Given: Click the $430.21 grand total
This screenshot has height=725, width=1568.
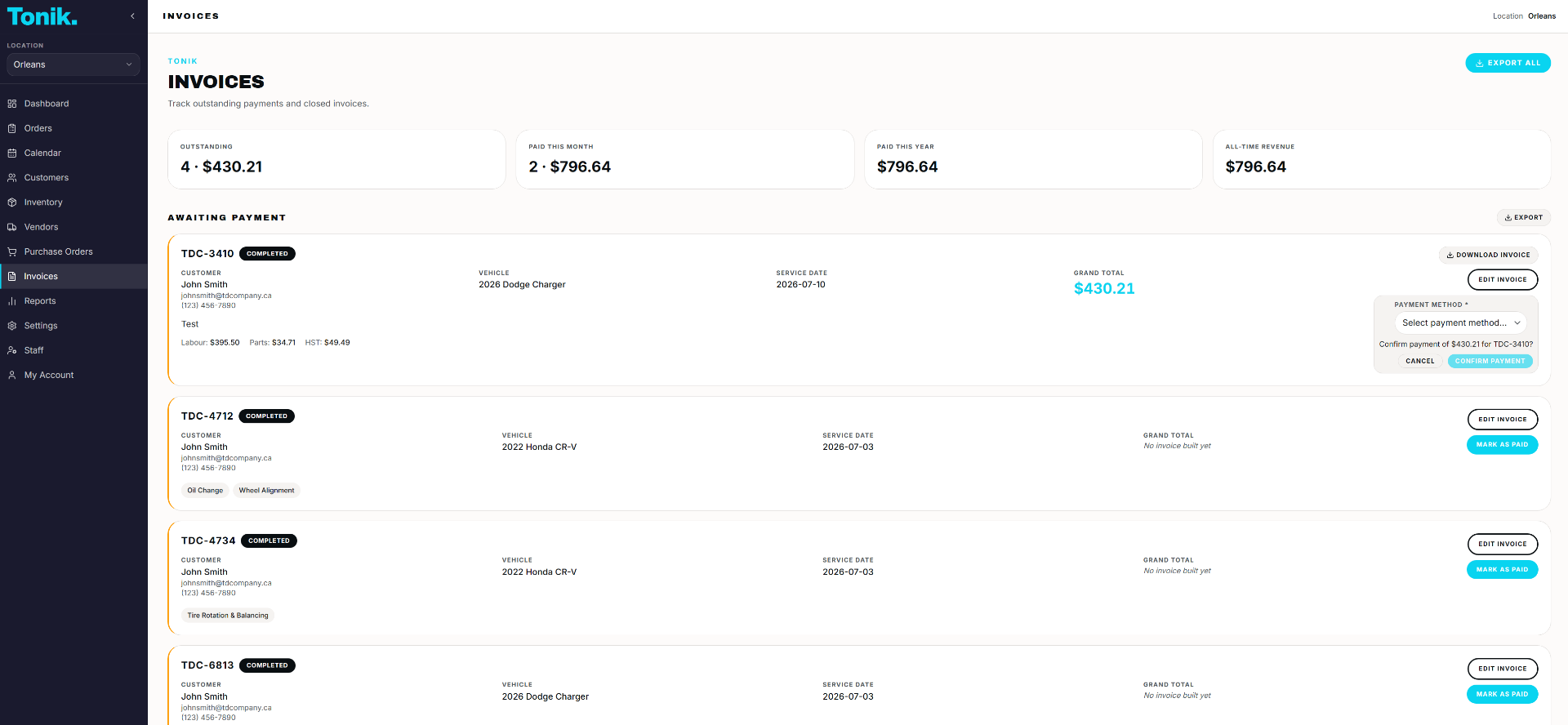Looking at the screenshot, I should (1104, 288).
